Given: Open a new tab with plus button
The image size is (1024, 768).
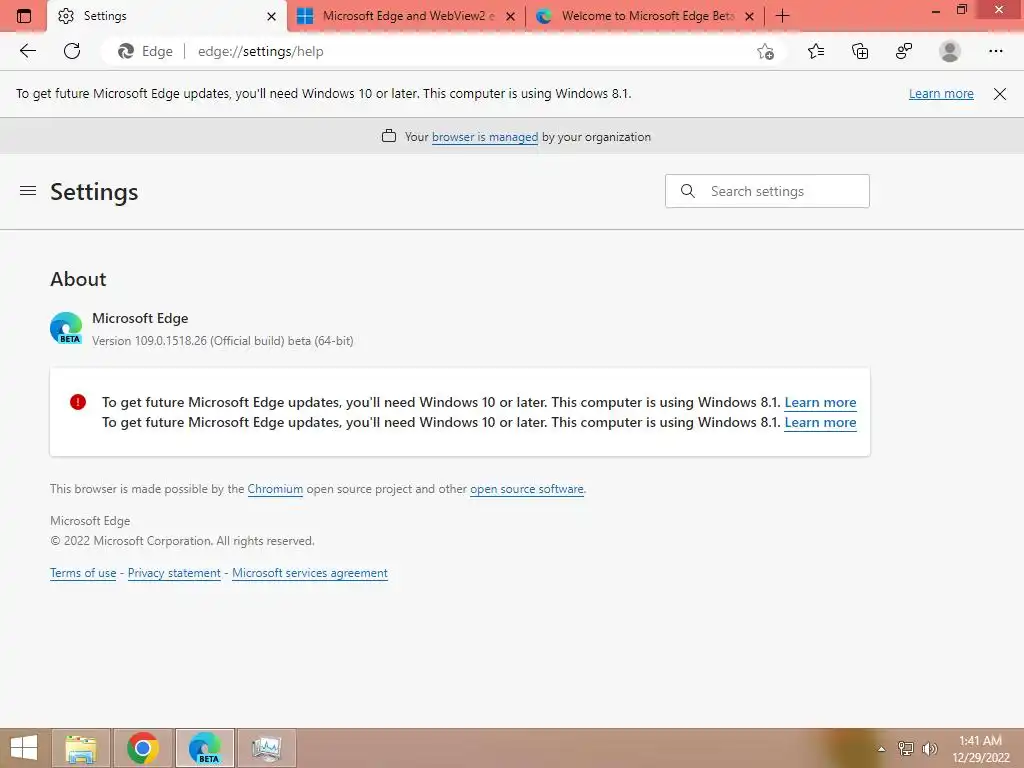Looking at the screenshot, I should tap(782, 16).
